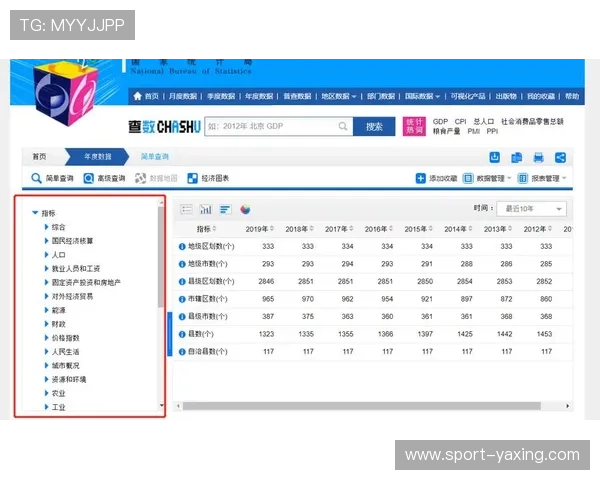Screen dimensions: 600x480
Task: Click the 简单查询 breadcrumb link
Action: (155, 157)
